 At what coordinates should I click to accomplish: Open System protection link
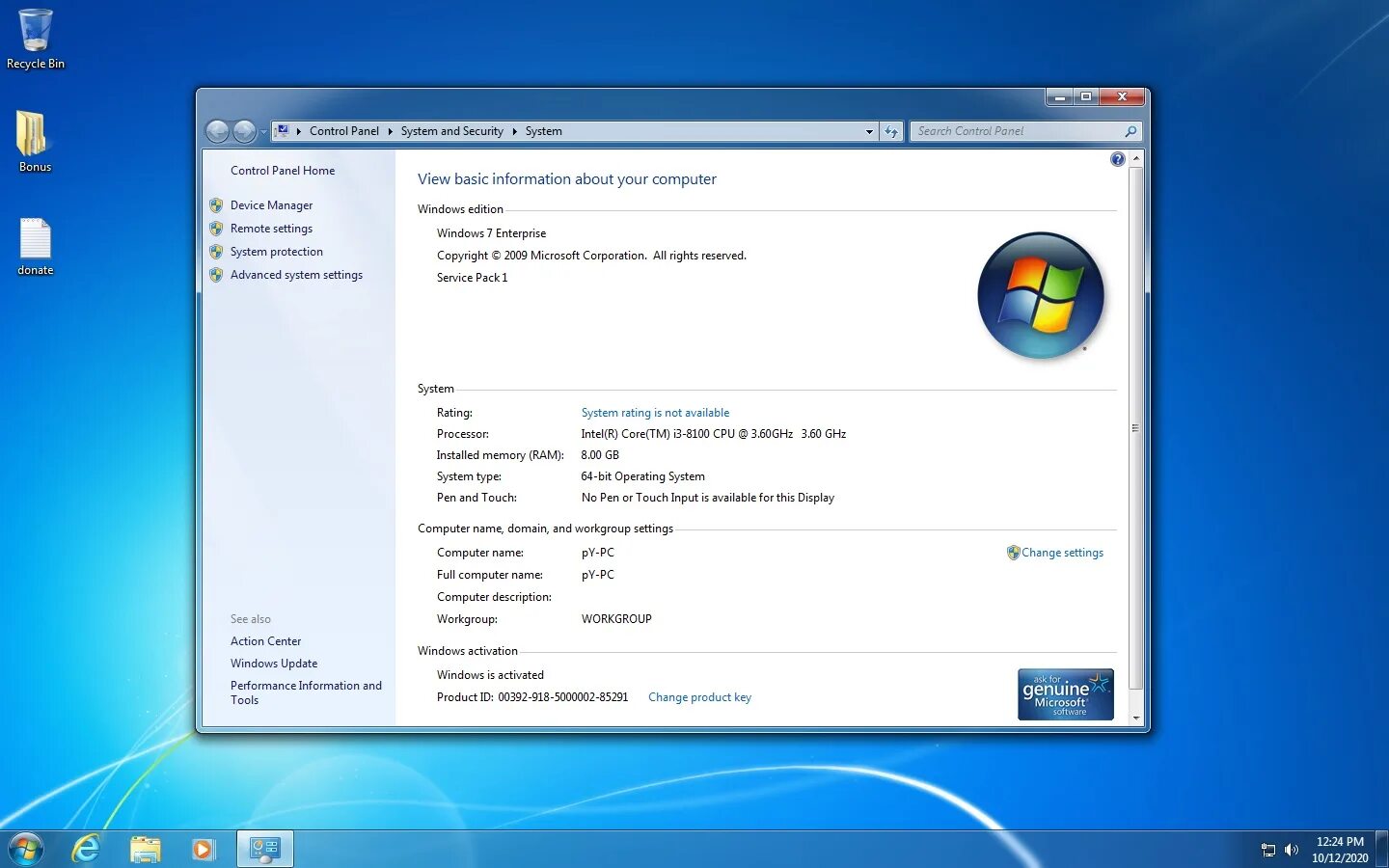click(x=277, y=252)
